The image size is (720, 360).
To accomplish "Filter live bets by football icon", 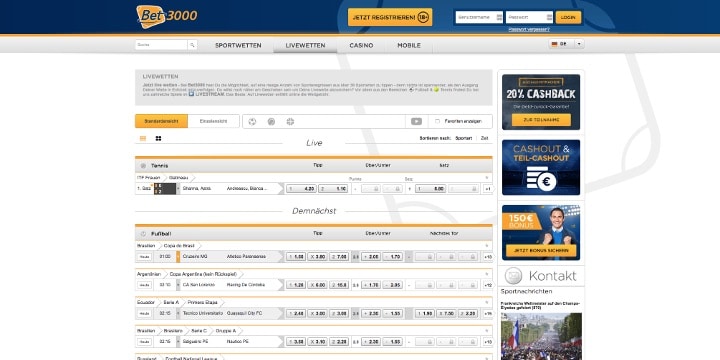I will [x=252, y=122].
